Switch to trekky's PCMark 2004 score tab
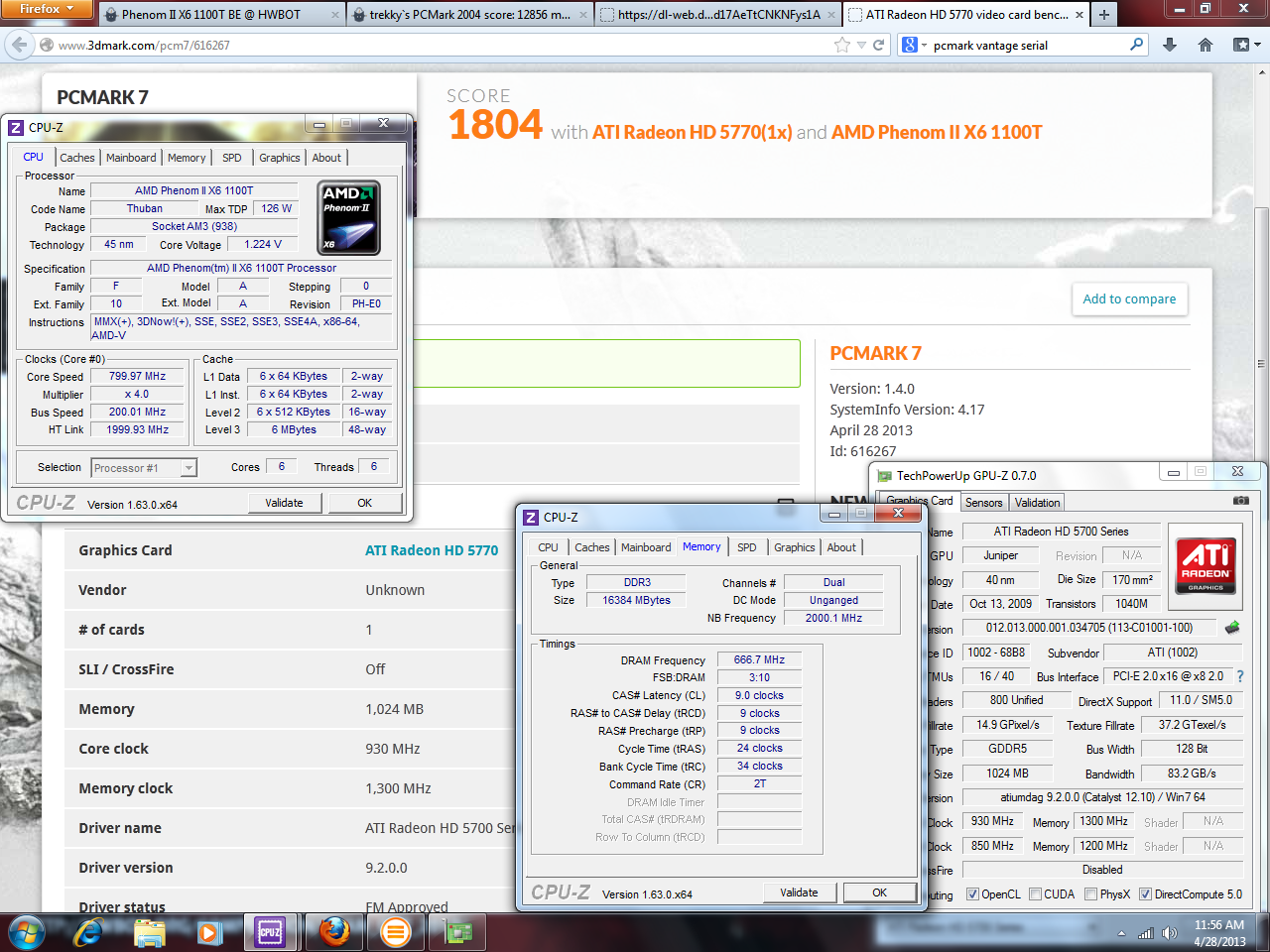1270x952 pixels. (469, 15)
